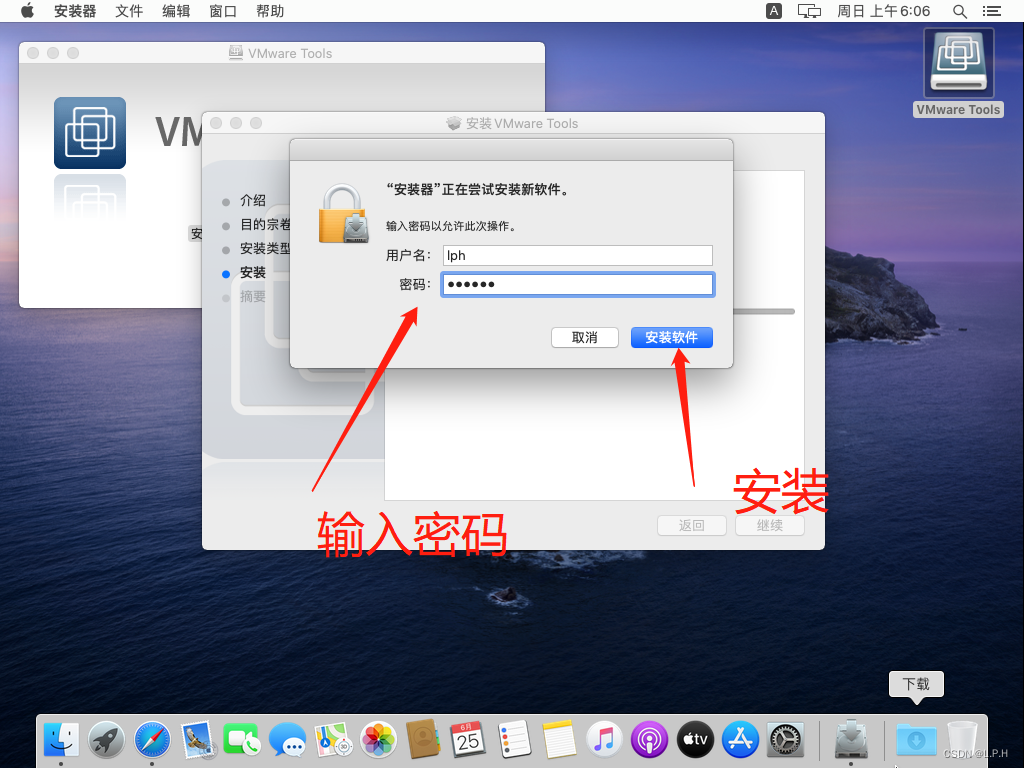Click the dialog heading “安装器”正在尝试安装新软件

coord(477,189)
